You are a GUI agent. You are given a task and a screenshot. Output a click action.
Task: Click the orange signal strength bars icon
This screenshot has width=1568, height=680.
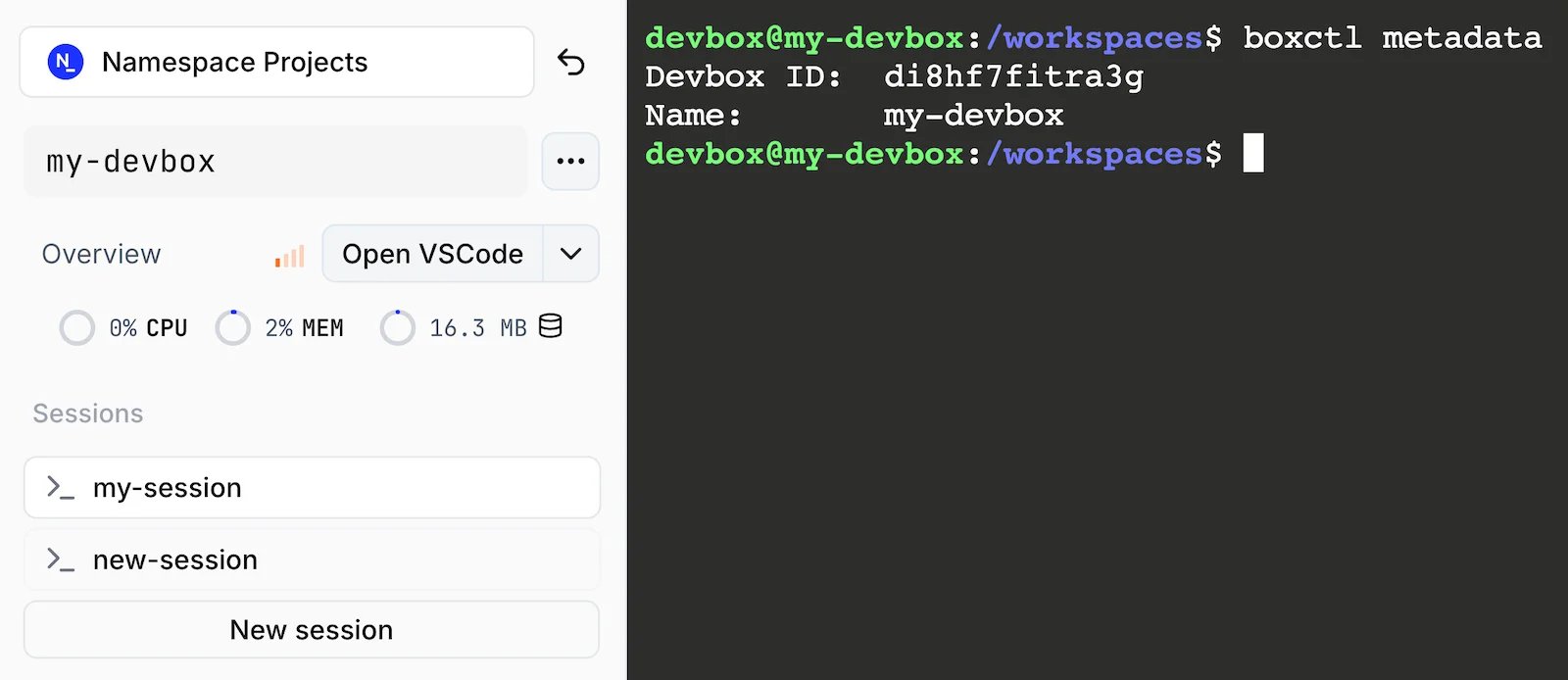tap(290, 256)
